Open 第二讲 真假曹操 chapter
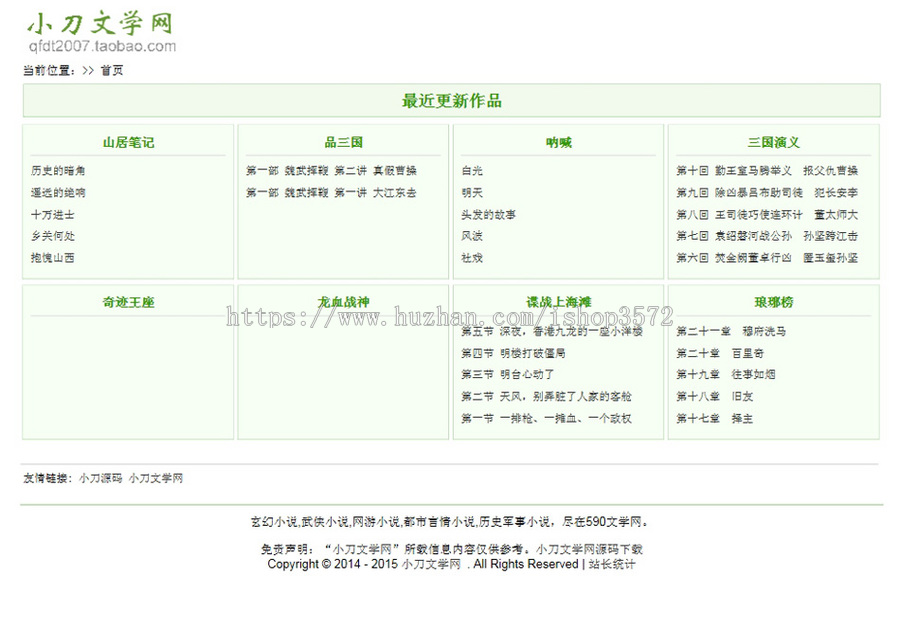Viewport: 900px width, 629px height. click(331, 170)
